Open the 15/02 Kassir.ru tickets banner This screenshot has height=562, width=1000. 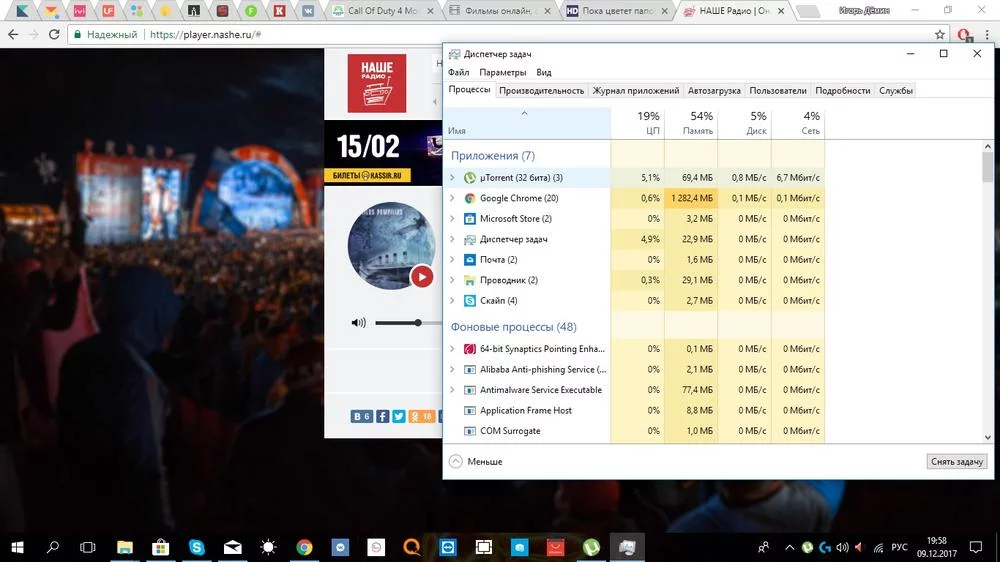click(383, 153)
